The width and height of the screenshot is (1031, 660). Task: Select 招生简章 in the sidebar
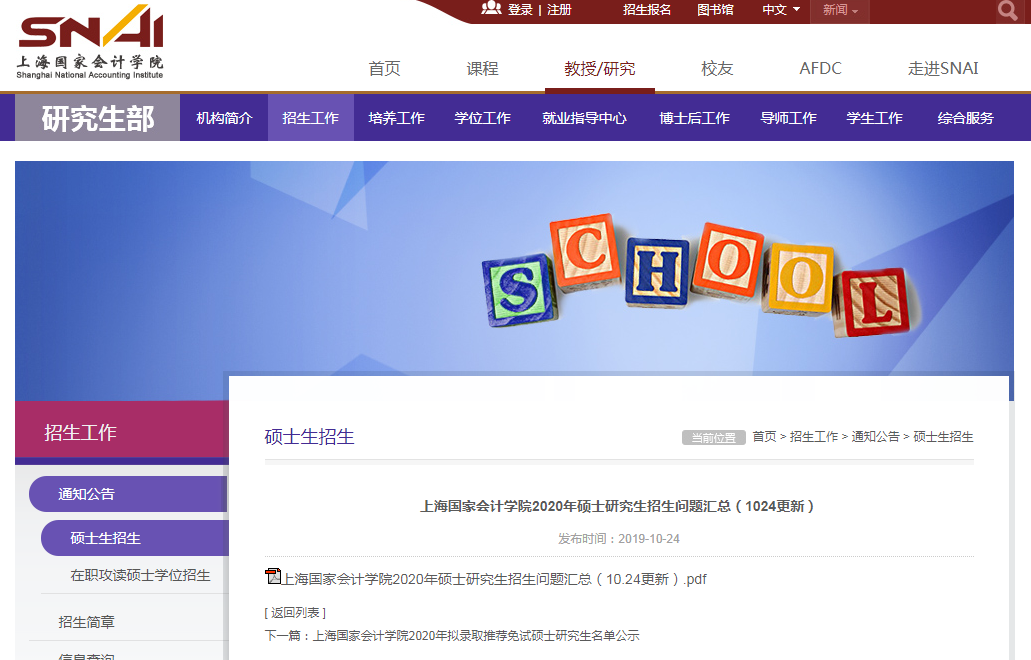pos(87,622)
